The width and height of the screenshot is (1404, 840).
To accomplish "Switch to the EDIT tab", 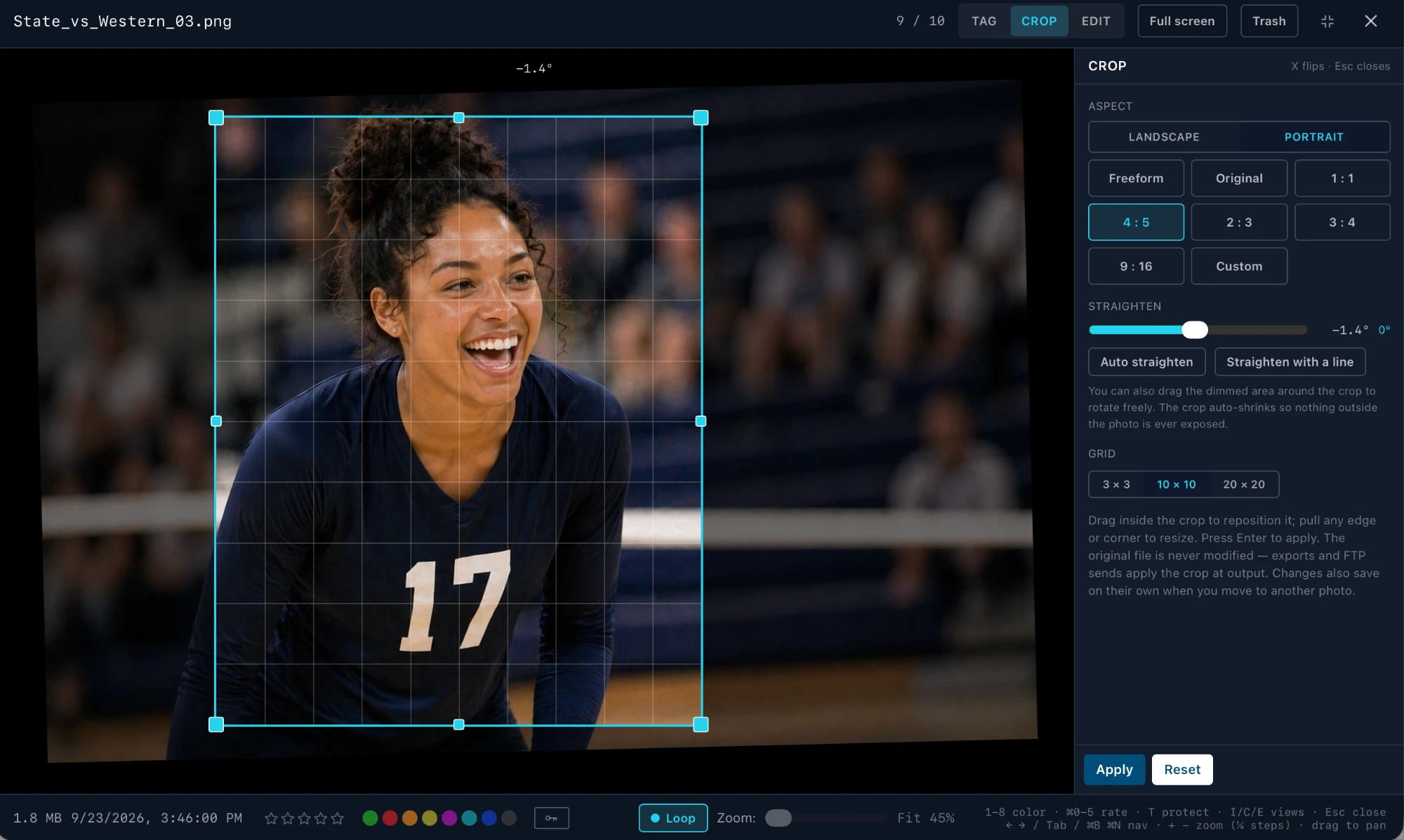I will 1095,21.
